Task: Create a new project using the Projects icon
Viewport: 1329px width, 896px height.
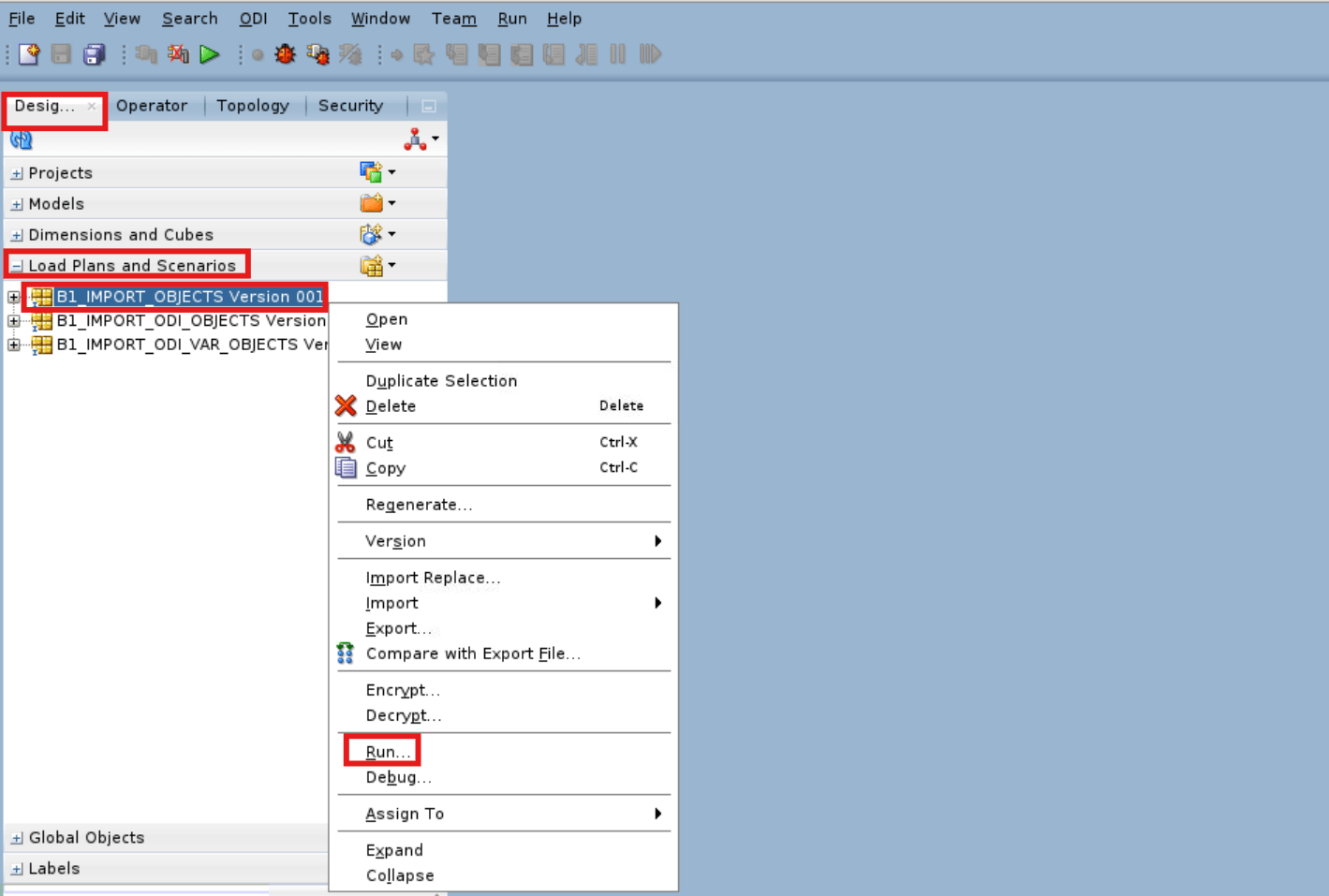Action: coord(371,171)
